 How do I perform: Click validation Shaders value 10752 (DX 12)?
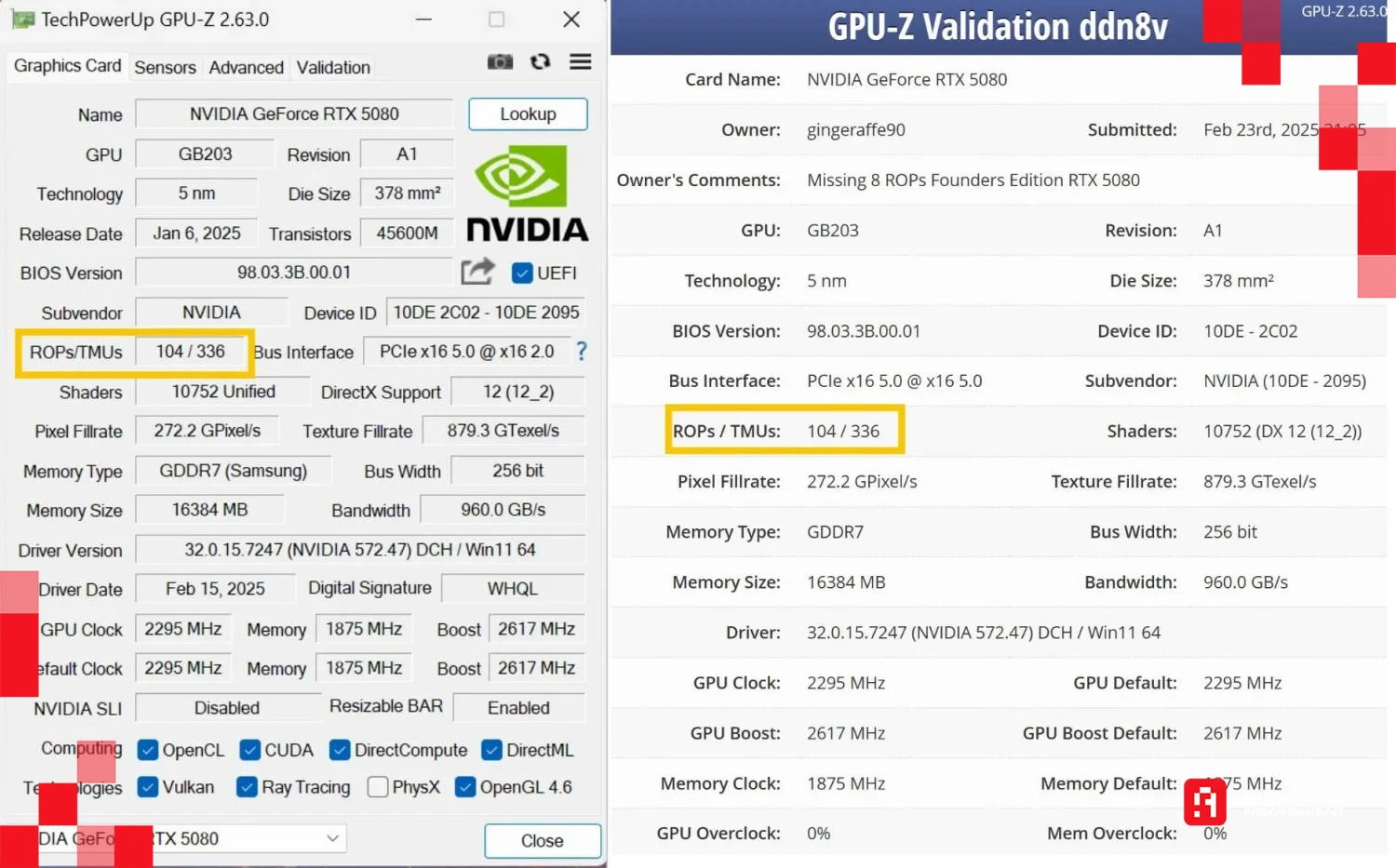click(x=1282, y=431)
